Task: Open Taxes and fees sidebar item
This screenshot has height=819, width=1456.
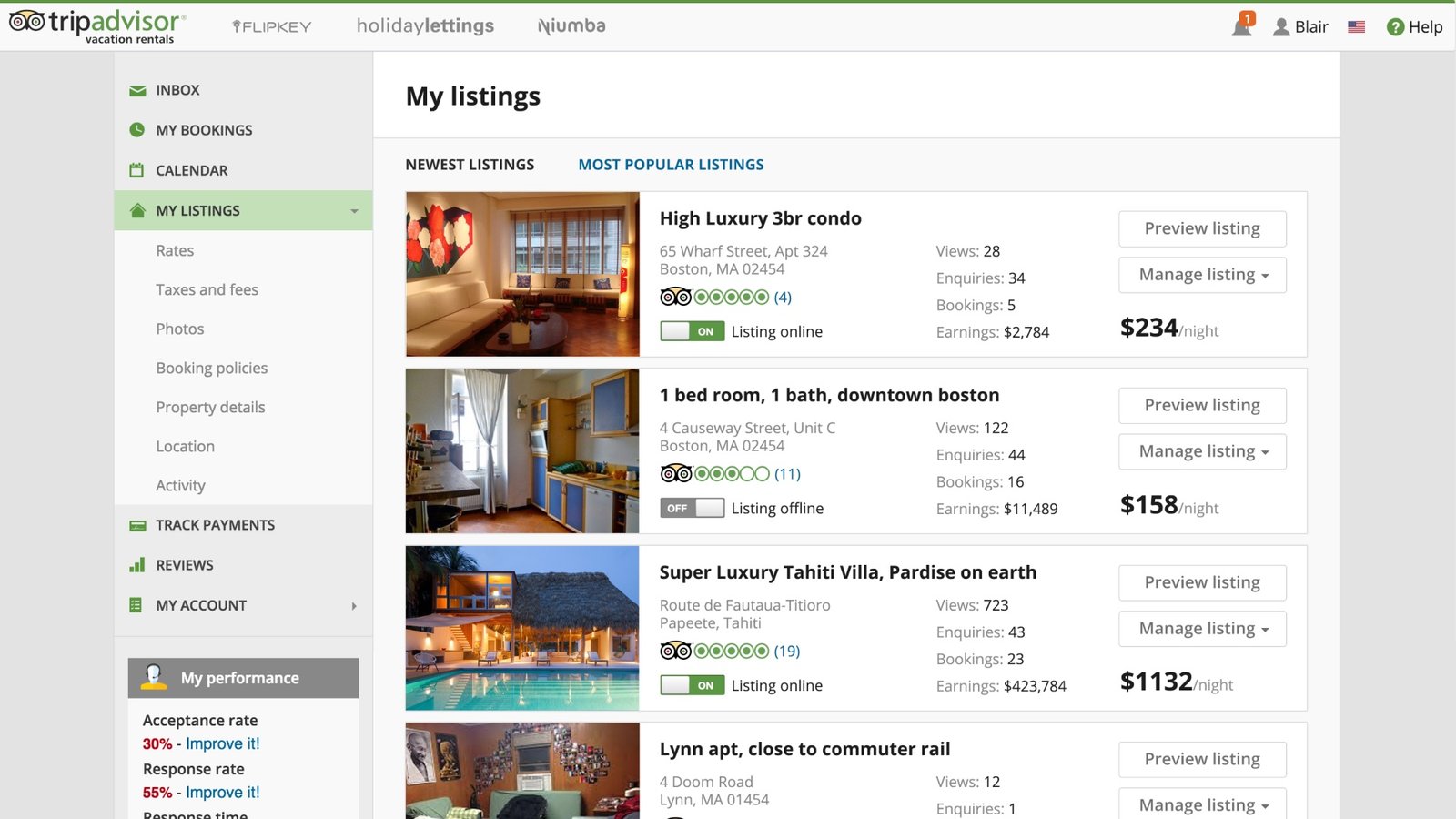Action: tap(207, 289)
